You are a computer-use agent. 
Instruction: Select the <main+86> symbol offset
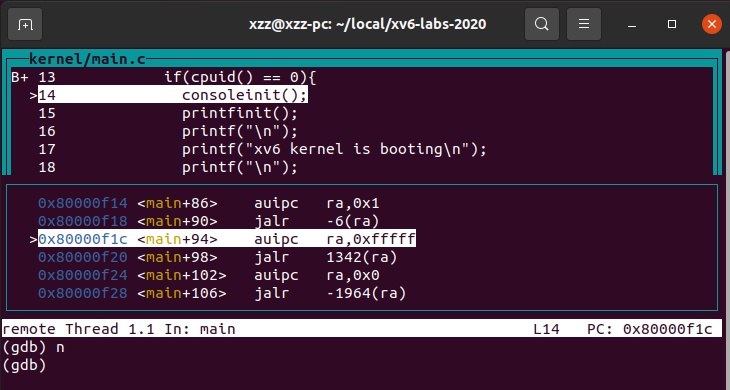(177, 203)
